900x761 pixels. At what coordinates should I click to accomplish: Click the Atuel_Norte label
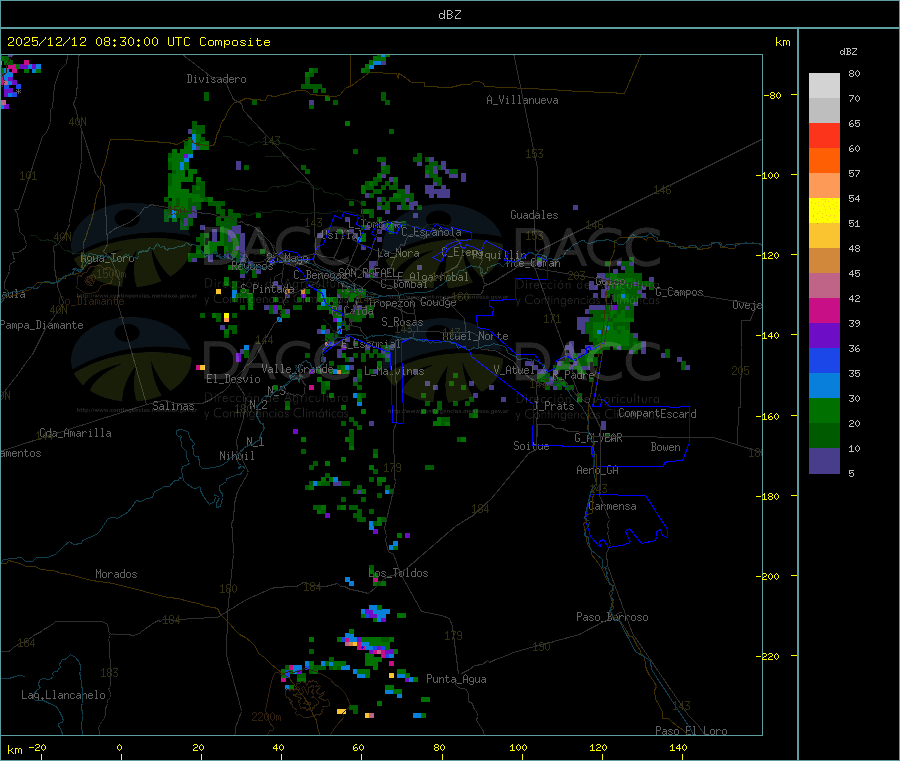click(x=475, y=336)
